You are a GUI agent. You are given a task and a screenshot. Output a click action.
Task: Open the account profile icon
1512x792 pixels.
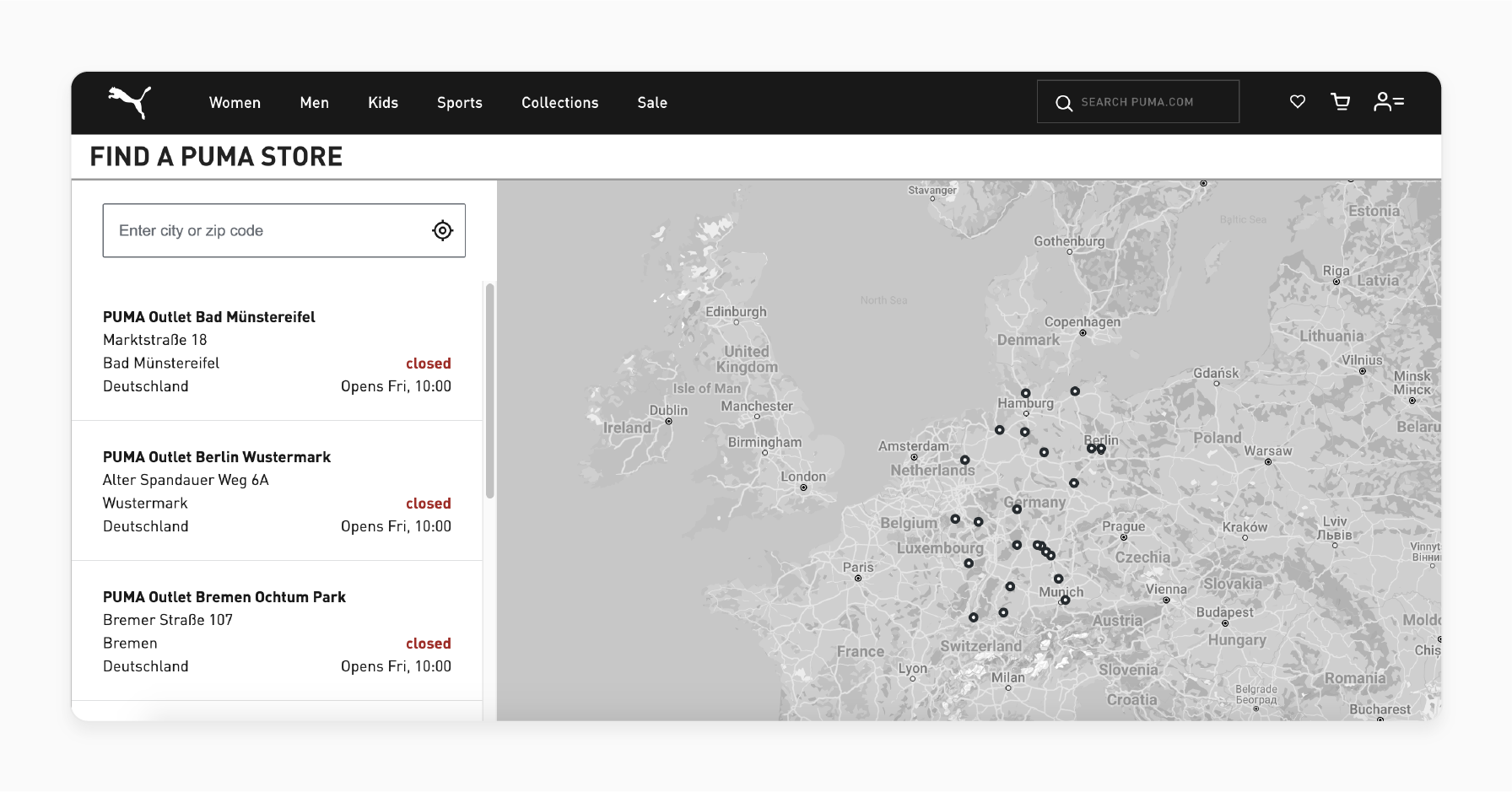coord(1389,102)
